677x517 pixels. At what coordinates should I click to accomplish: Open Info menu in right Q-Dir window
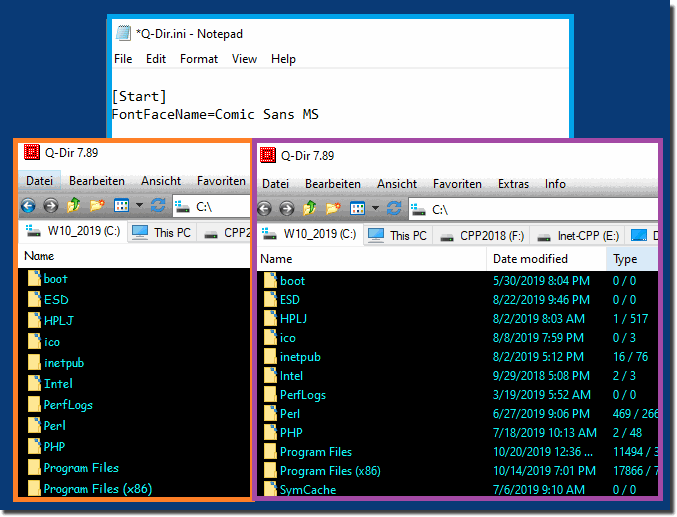click(555, 184)
